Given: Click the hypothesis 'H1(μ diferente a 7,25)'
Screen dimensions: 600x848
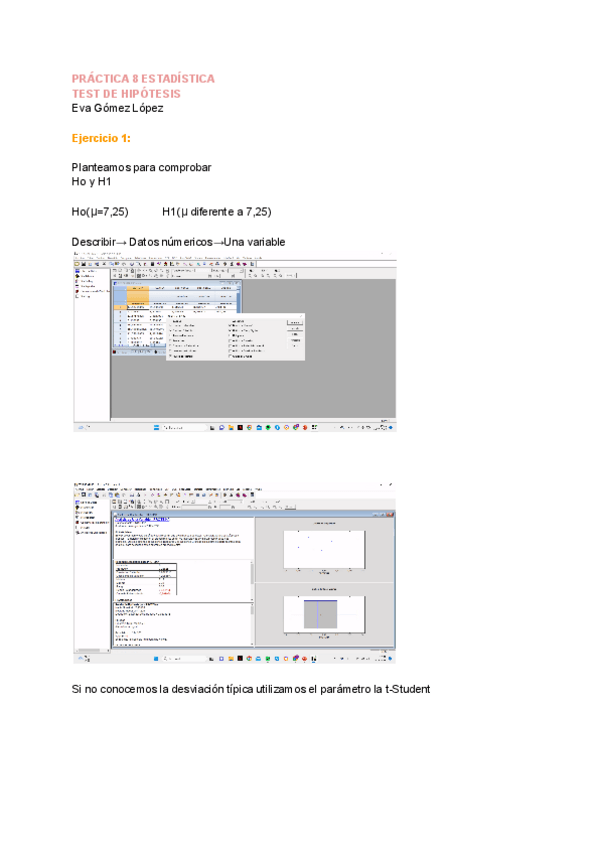Looking at the screenshot, I should tap(217, 212).
